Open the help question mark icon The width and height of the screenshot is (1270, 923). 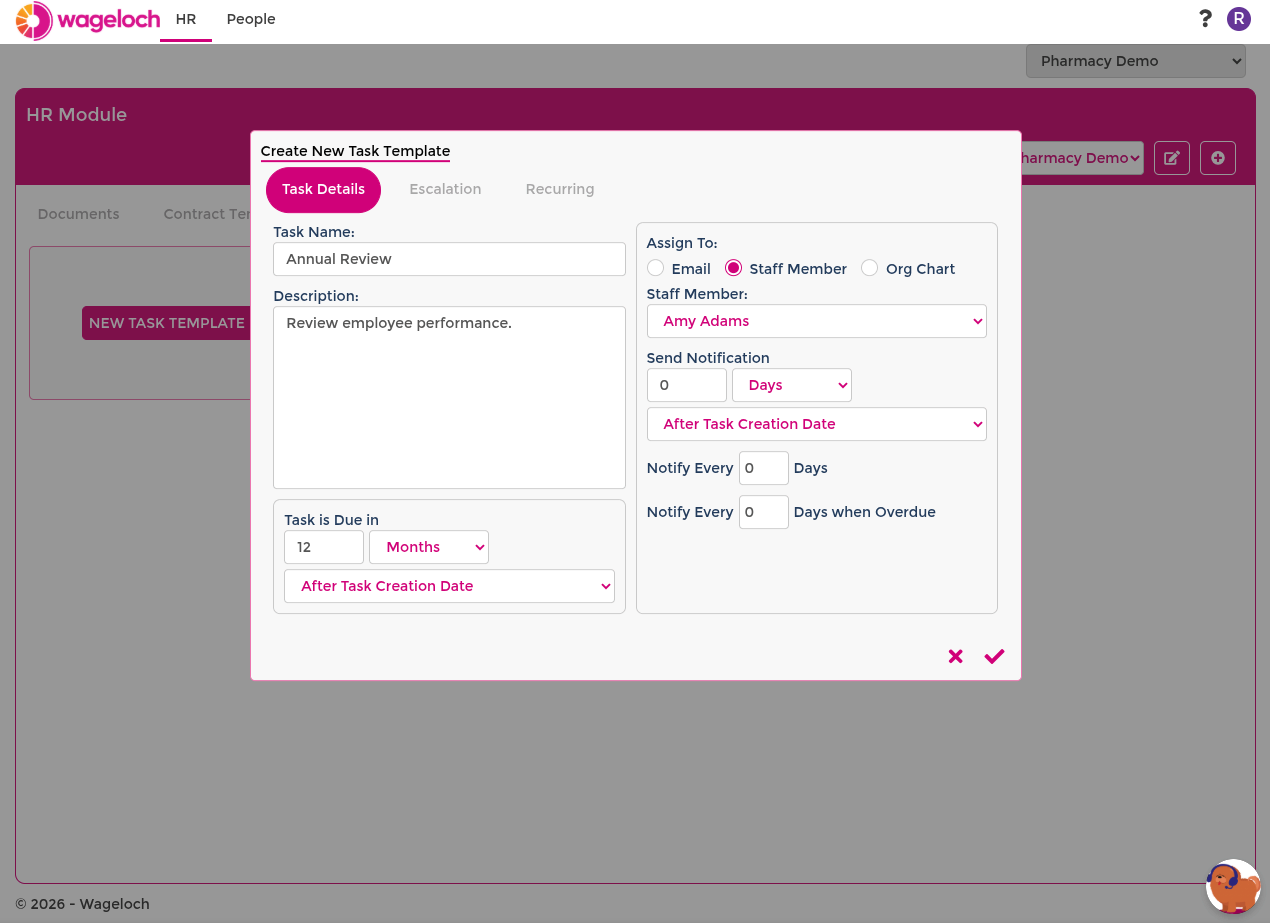(1205, 18)
